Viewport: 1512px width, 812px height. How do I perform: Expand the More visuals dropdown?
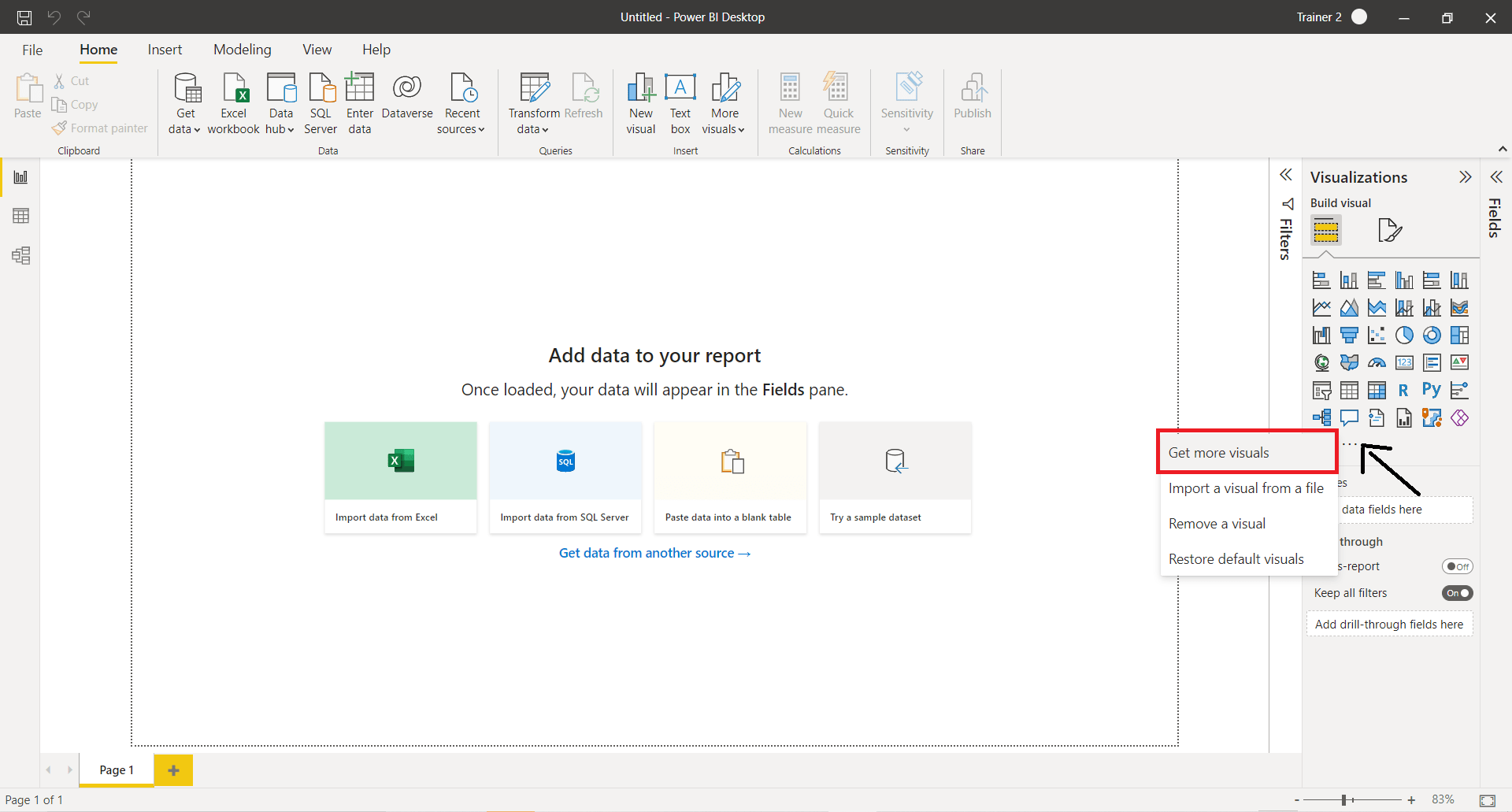point(724,103)
